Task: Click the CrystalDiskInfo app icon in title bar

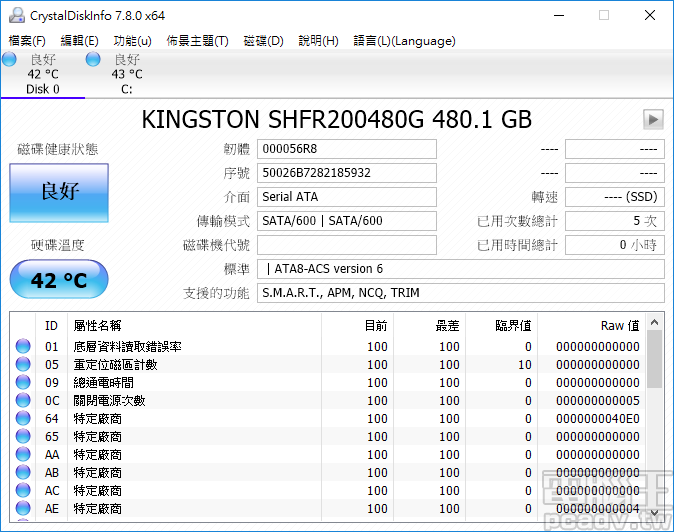Action: click(17, 15)
